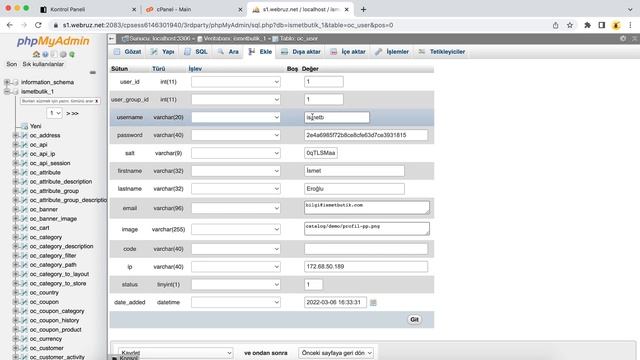Open navigation panel settings gear icon
640x360 pixels.
[x=63, y=54]
